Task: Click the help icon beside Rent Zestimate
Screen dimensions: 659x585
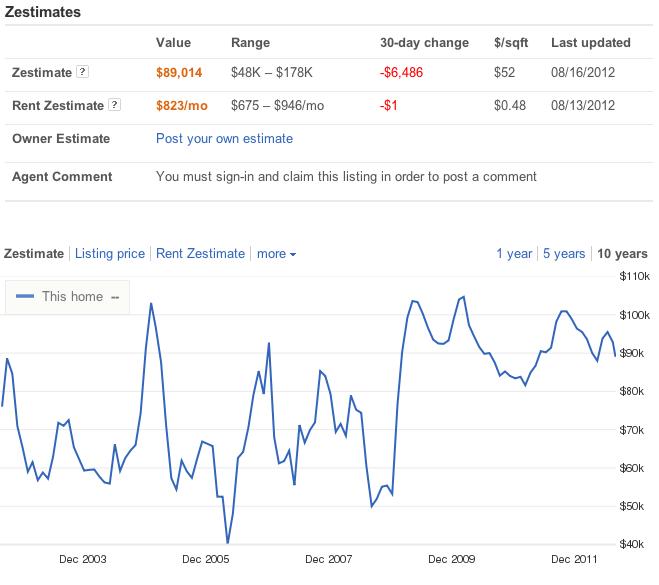Action: tap(115, 105)
